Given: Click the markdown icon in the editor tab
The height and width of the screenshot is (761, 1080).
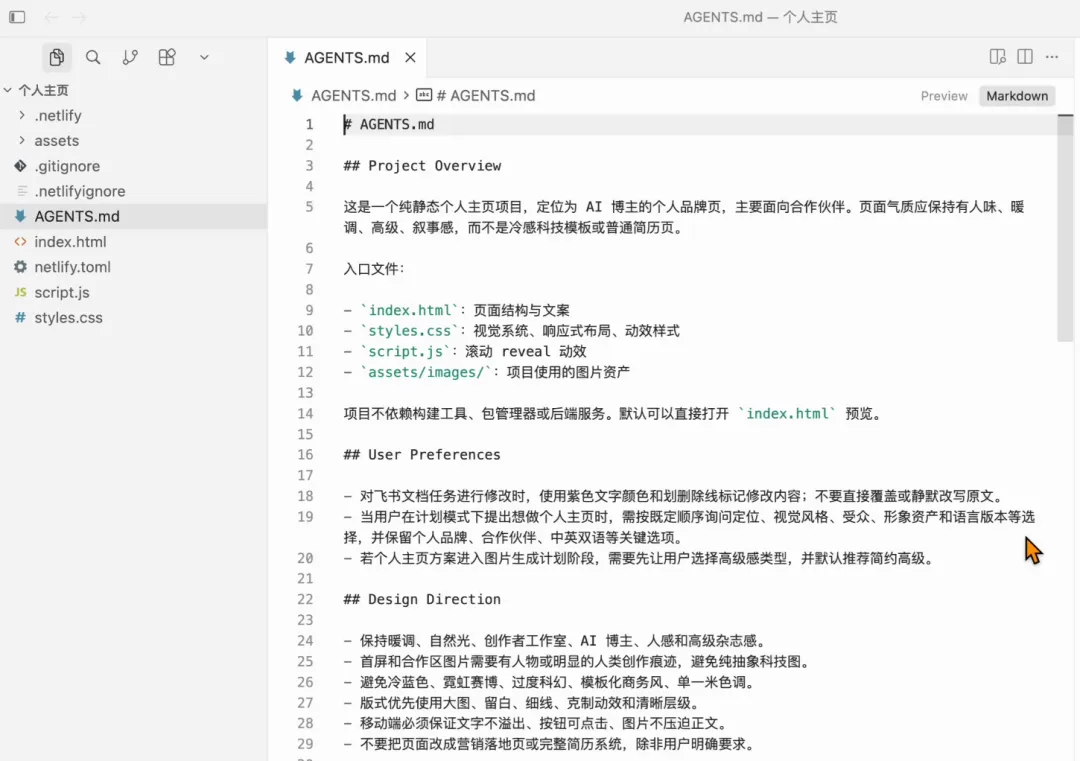Looking at the screenshot, I should [x=290, y=58].
